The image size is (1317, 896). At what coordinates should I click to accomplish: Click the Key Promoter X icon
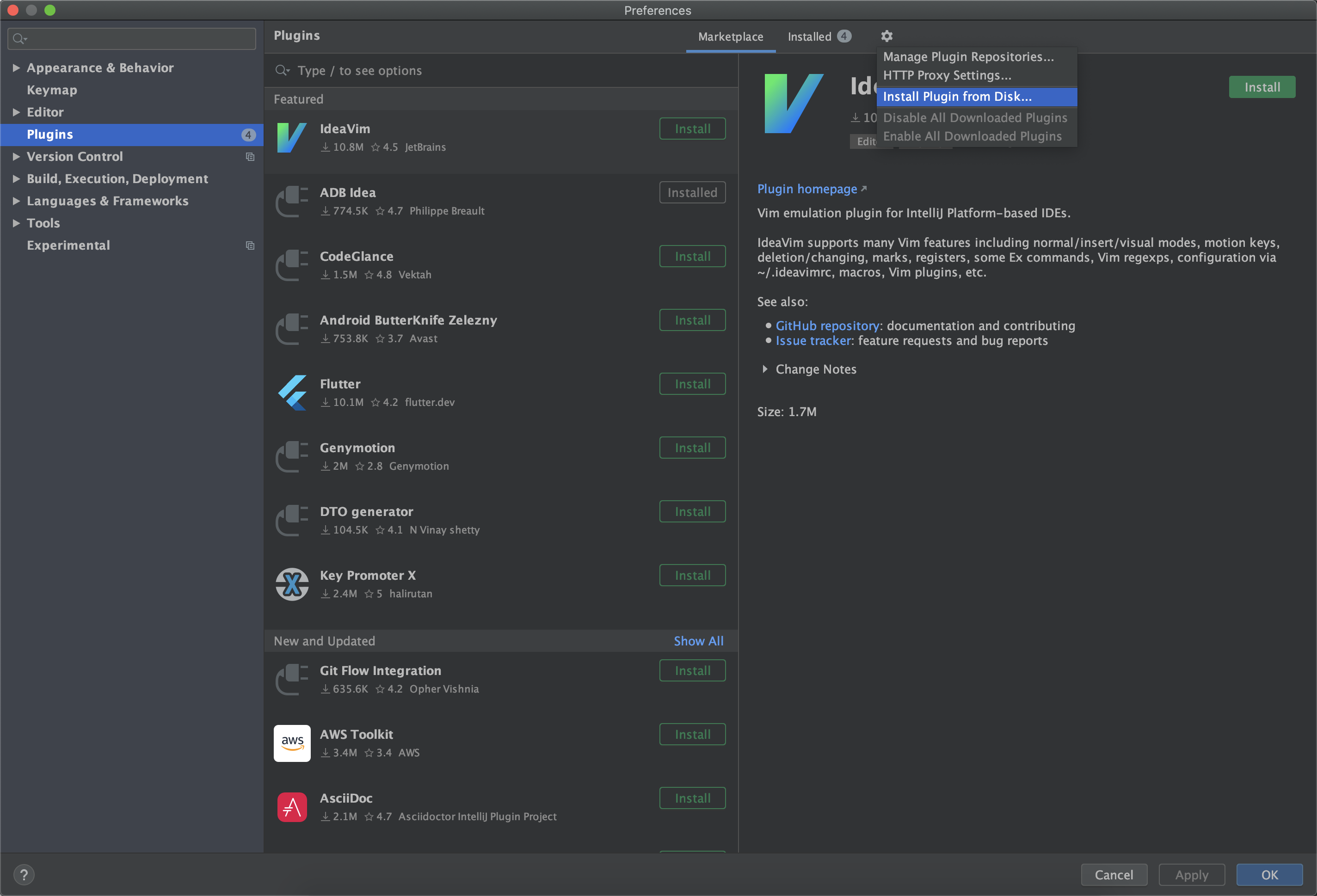tap(292, 584)
